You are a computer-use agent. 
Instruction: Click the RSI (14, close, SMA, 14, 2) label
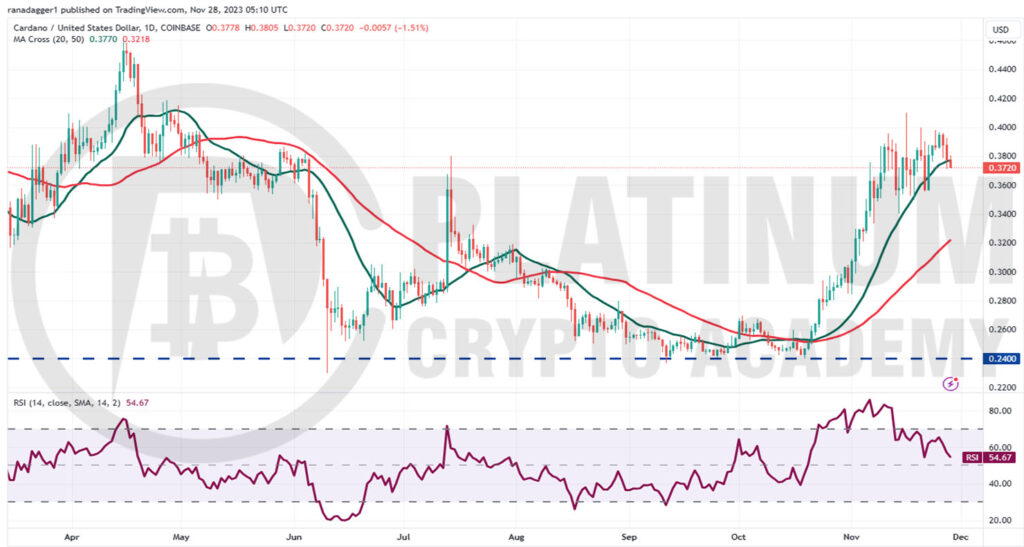click(67, 403)
